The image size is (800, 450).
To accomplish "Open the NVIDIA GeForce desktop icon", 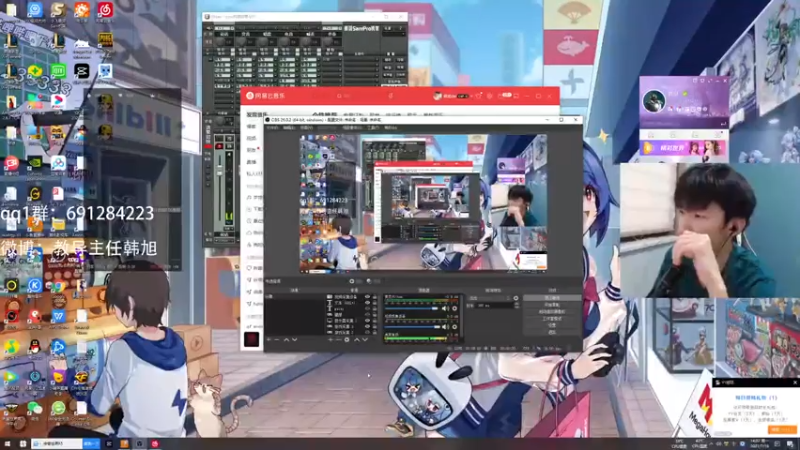I will pos(35,162).
